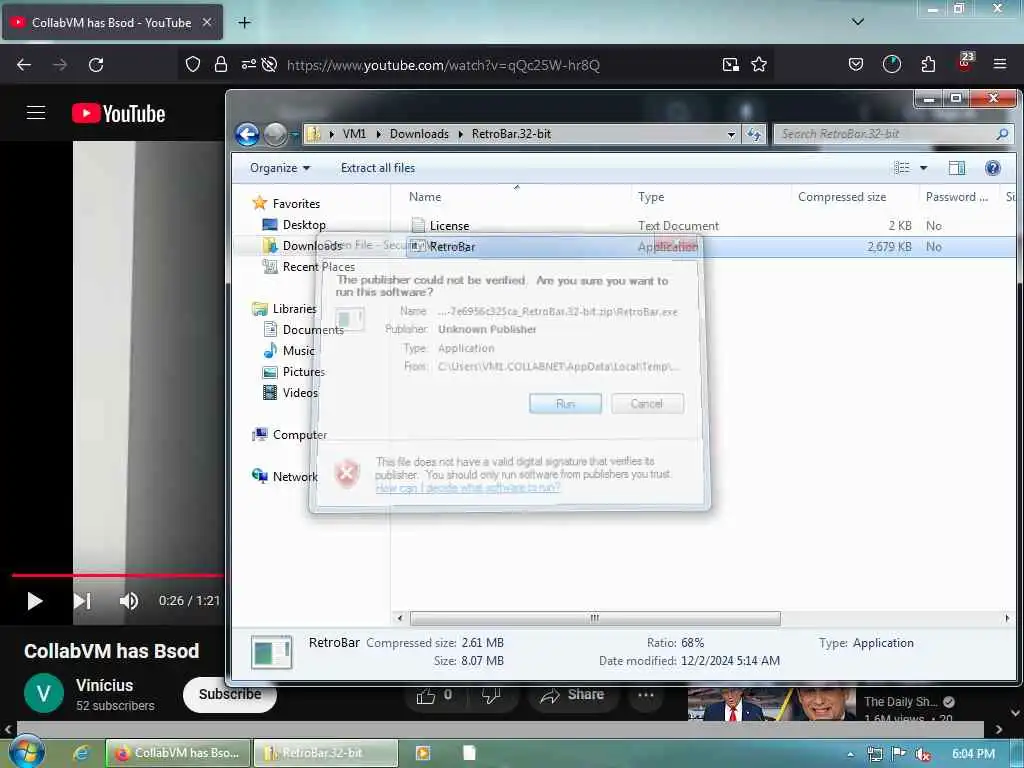List all tabs dropdown arrow
The height and width of the screenshot is (768, 1024).
[x=857, y=22]
